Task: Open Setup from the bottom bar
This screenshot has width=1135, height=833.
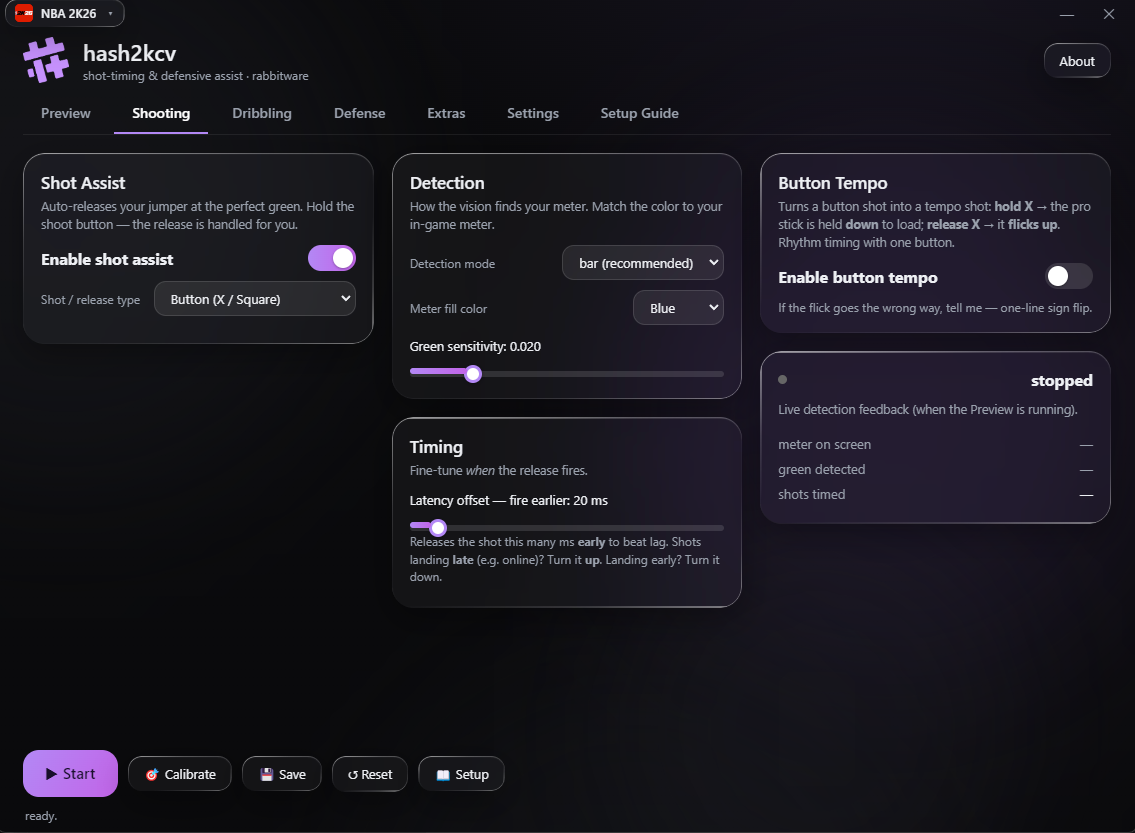Action: pos(462,774)
